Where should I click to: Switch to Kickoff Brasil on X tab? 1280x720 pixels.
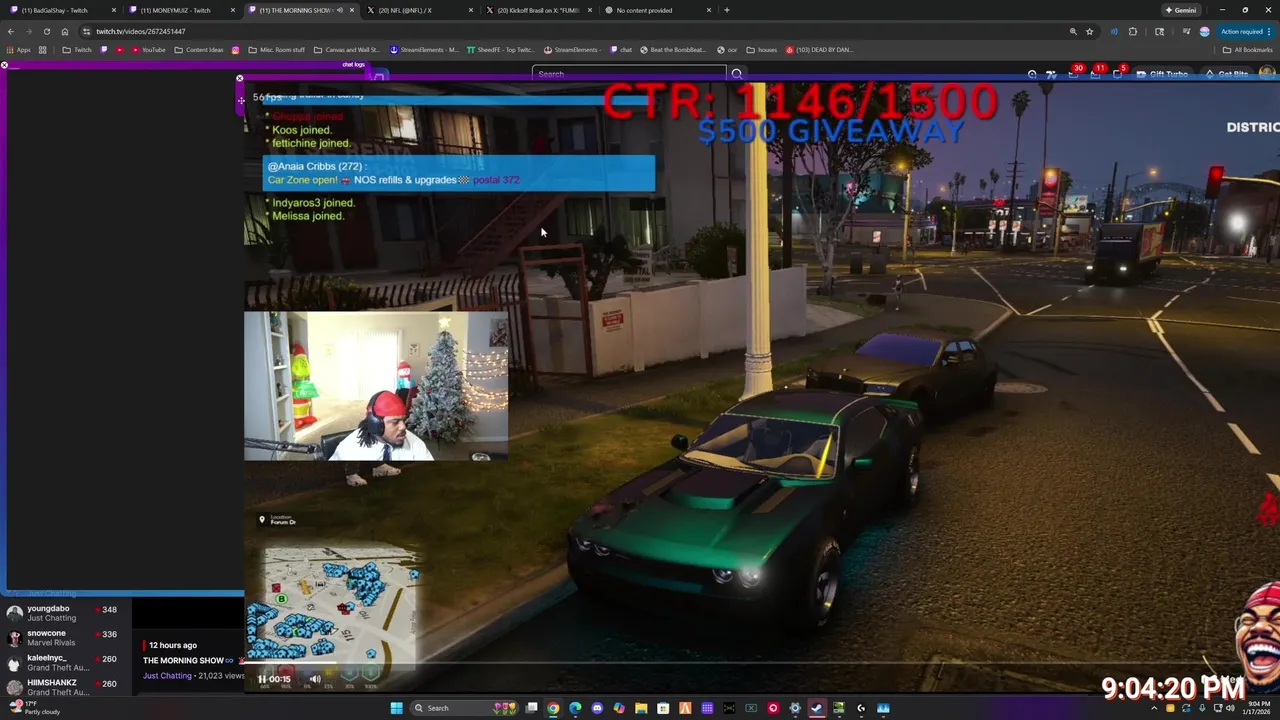coord(538,10)
